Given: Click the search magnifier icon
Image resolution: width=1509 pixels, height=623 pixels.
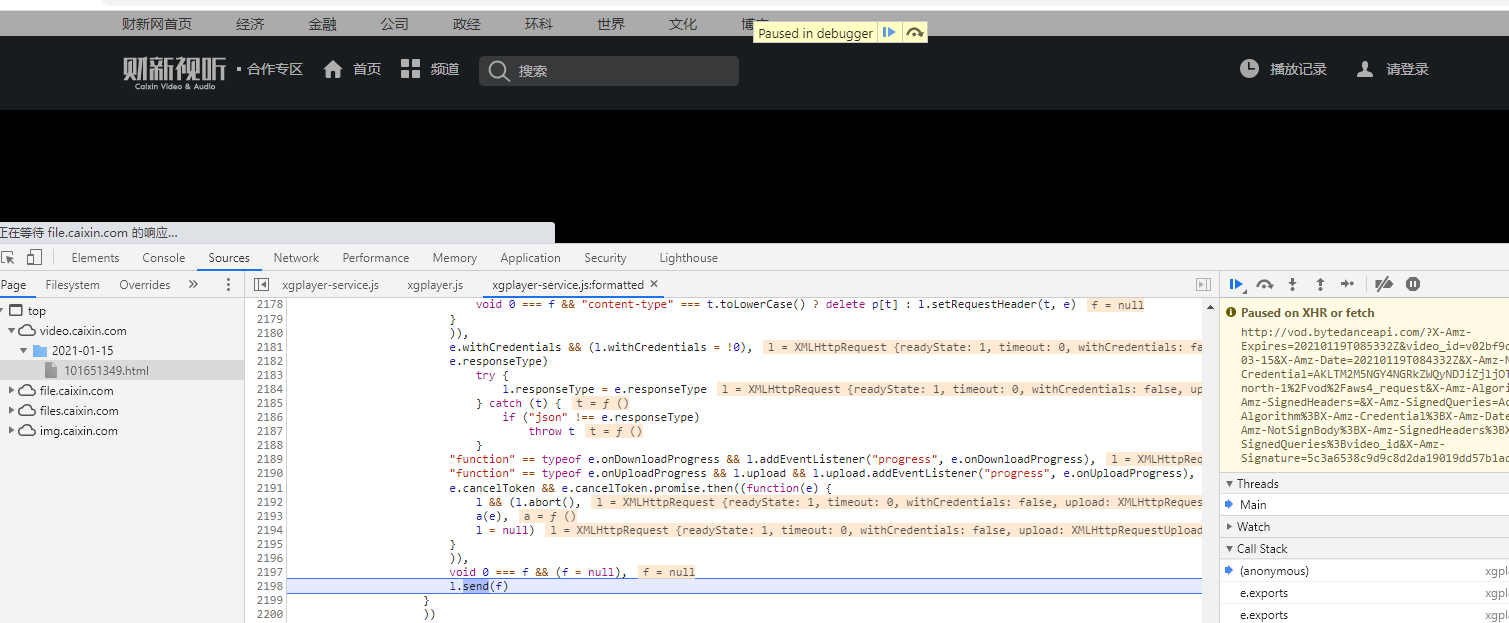Looking at the screenshot, I should [499, 71].
